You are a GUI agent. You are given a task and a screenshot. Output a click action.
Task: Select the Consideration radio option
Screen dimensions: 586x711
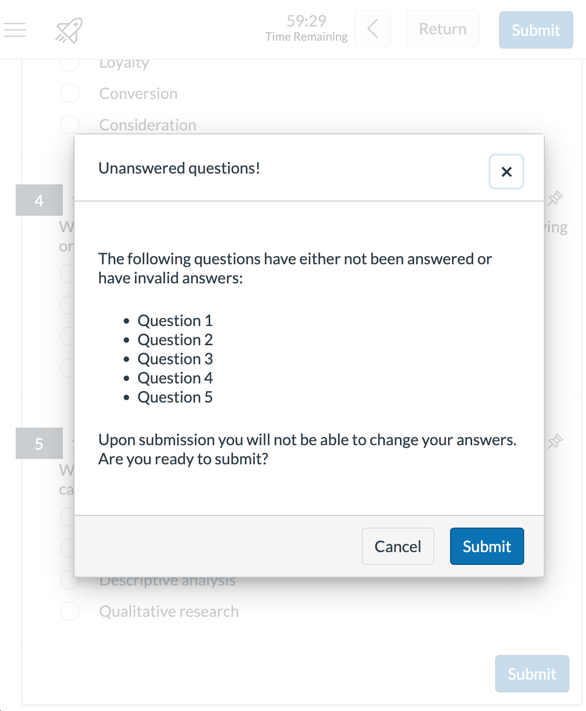[69, 125]
